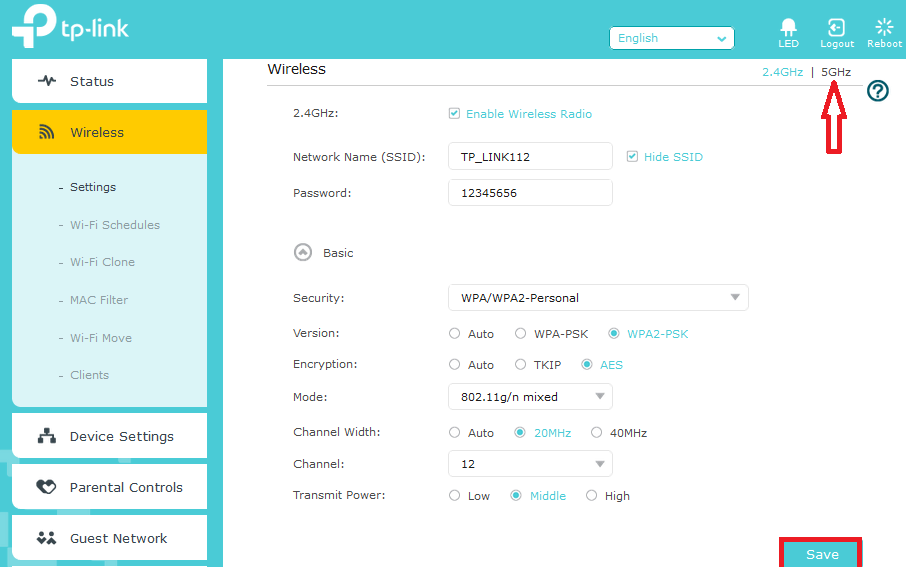Click the tp-link logo
The width and height of the screenshot is (906, 567).
click(x=70, y=26)
